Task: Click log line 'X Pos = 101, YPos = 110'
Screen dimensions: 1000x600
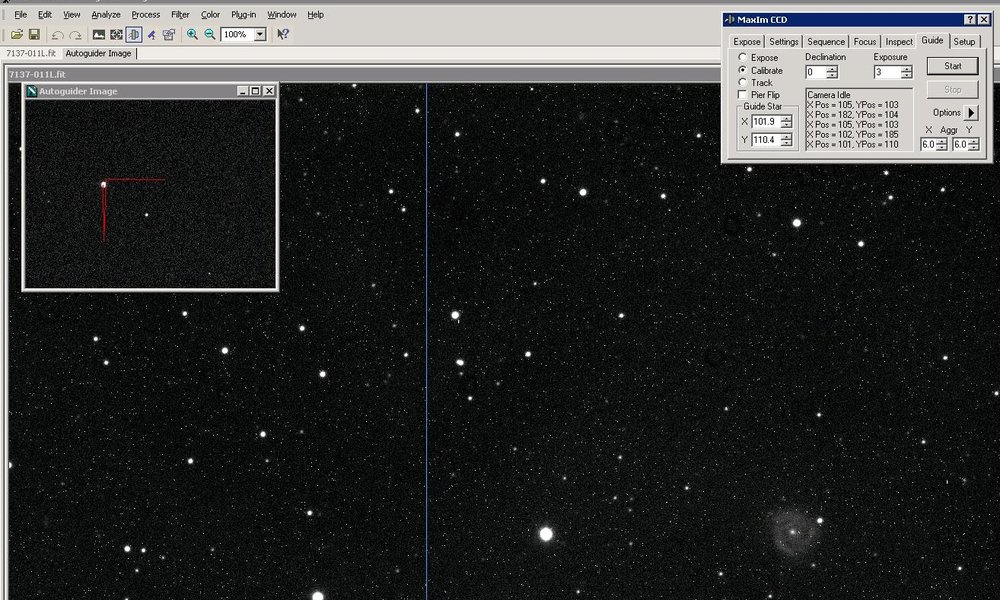Action: point(853,145)
